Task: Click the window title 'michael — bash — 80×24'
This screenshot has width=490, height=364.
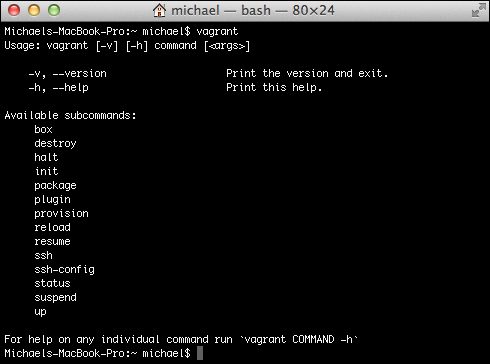Action: 253,10
